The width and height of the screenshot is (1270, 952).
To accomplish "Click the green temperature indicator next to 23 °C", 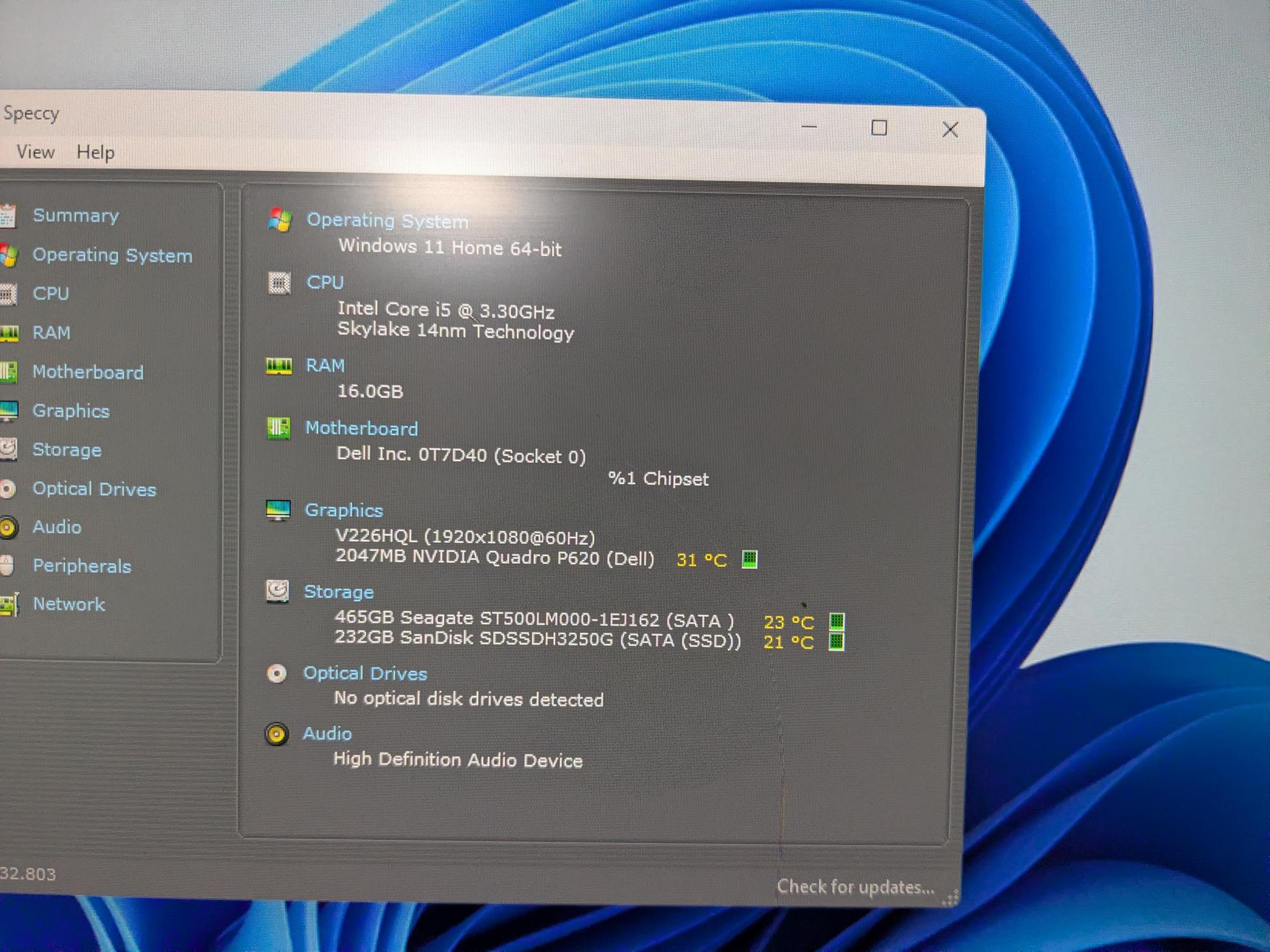I will (837, 621).
